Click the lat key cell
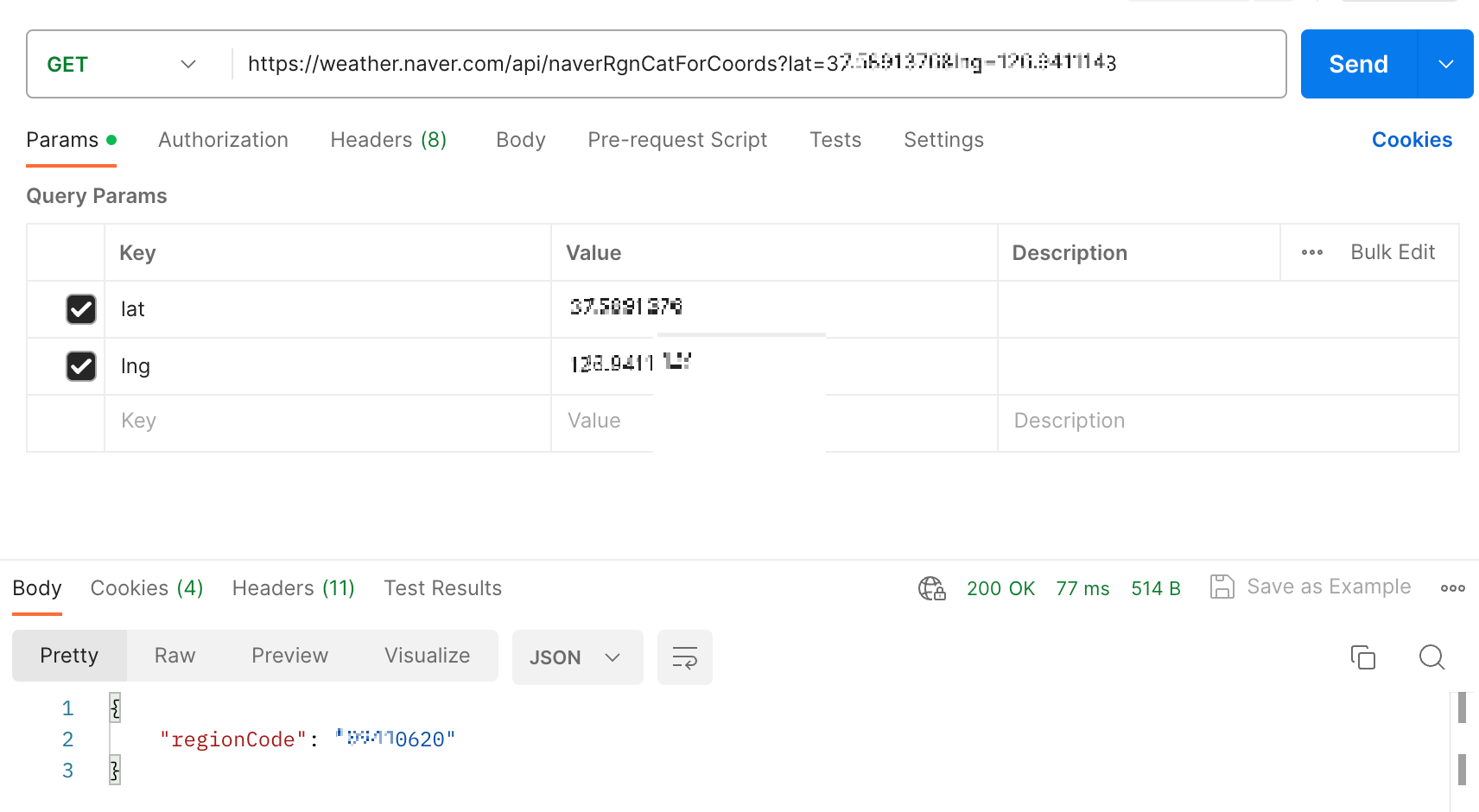 327,309
